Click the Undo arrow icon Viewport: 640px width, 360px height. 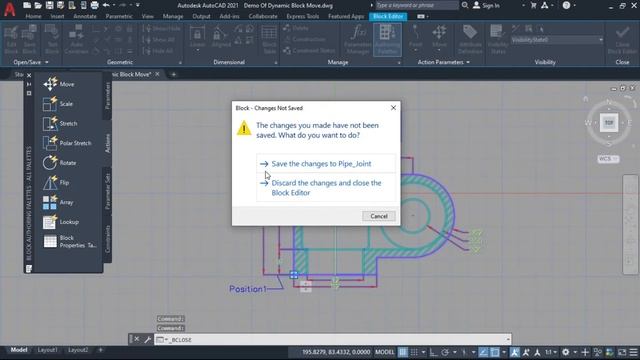[106, 5]
